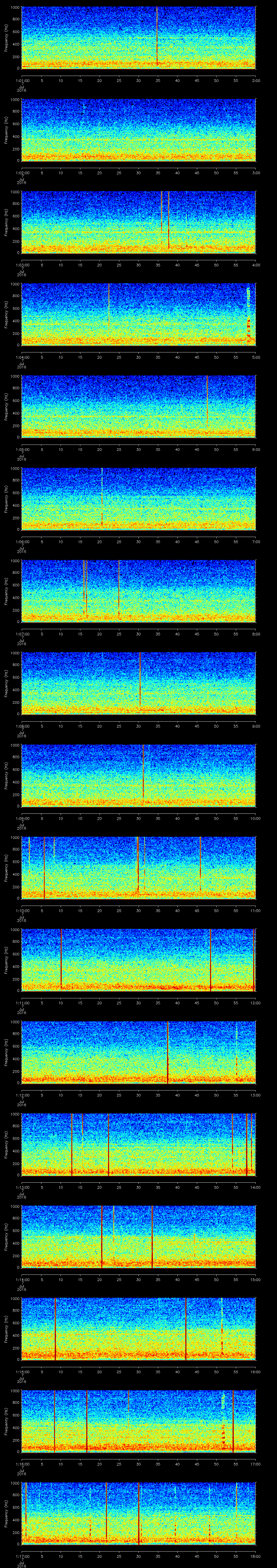Select the 2:00 end time label

(x=256, y=80)
